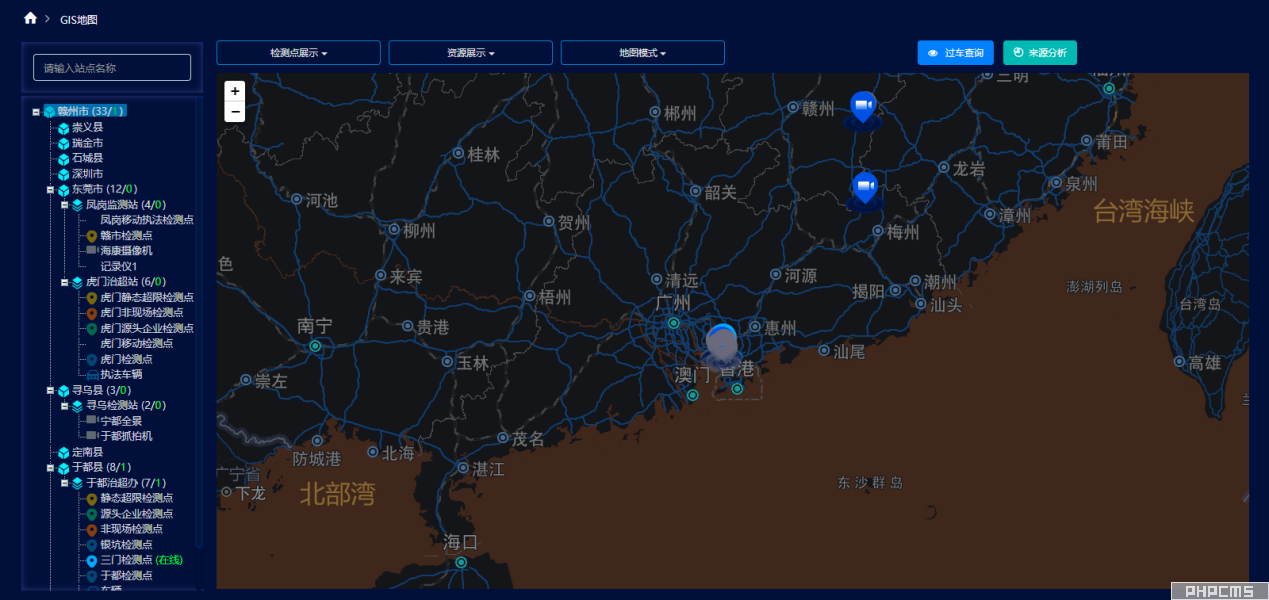Click the 过车查询 button

tap(955, 52)
